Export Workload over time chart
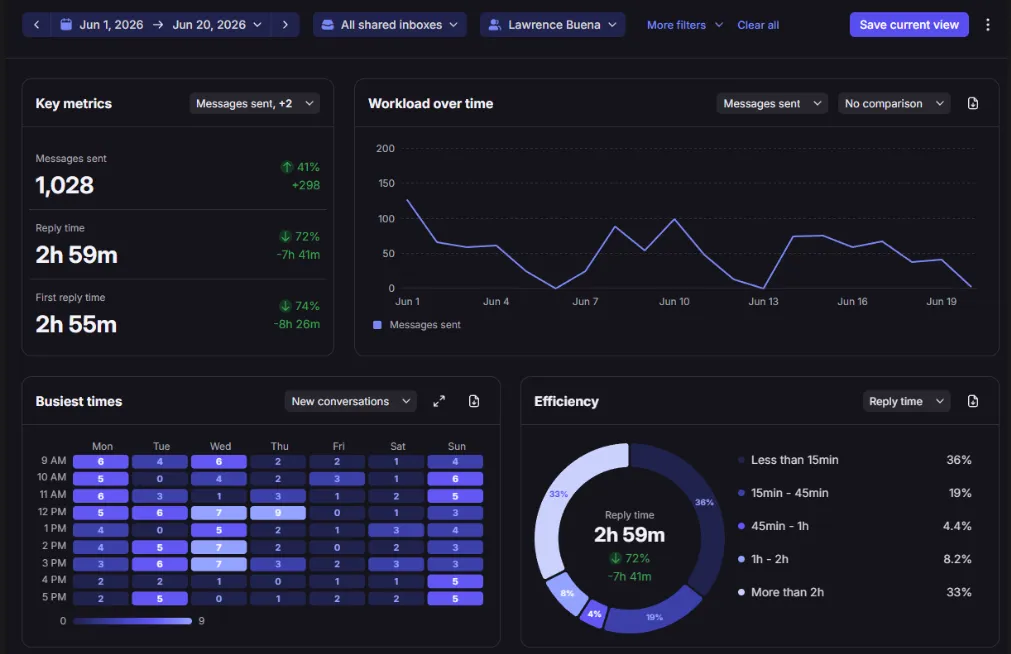Viewport: 1011px width, 654px height. pos(973,103)
